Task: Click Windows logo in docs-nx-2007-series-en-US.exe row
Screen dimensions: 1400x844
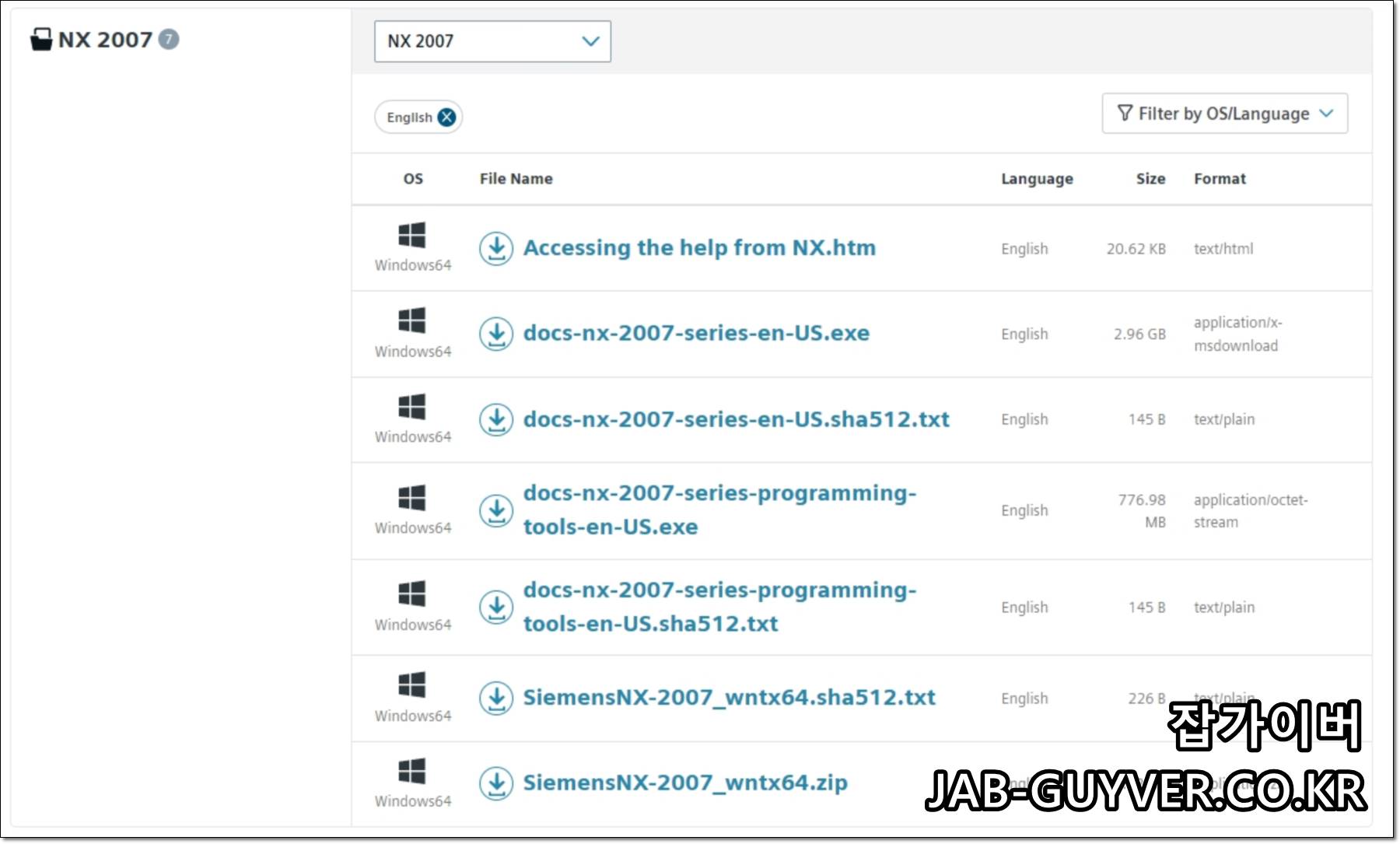Action: coord(412,320)
